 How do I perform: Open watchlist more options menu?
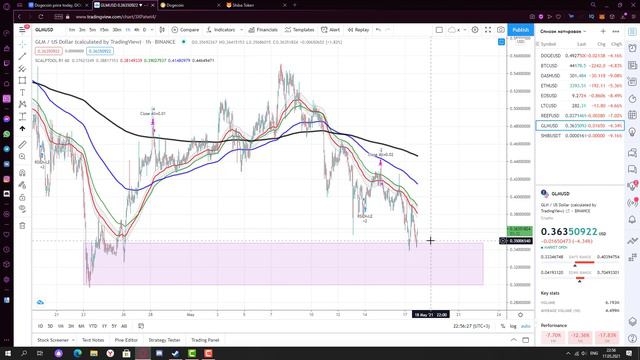[616, 31]
